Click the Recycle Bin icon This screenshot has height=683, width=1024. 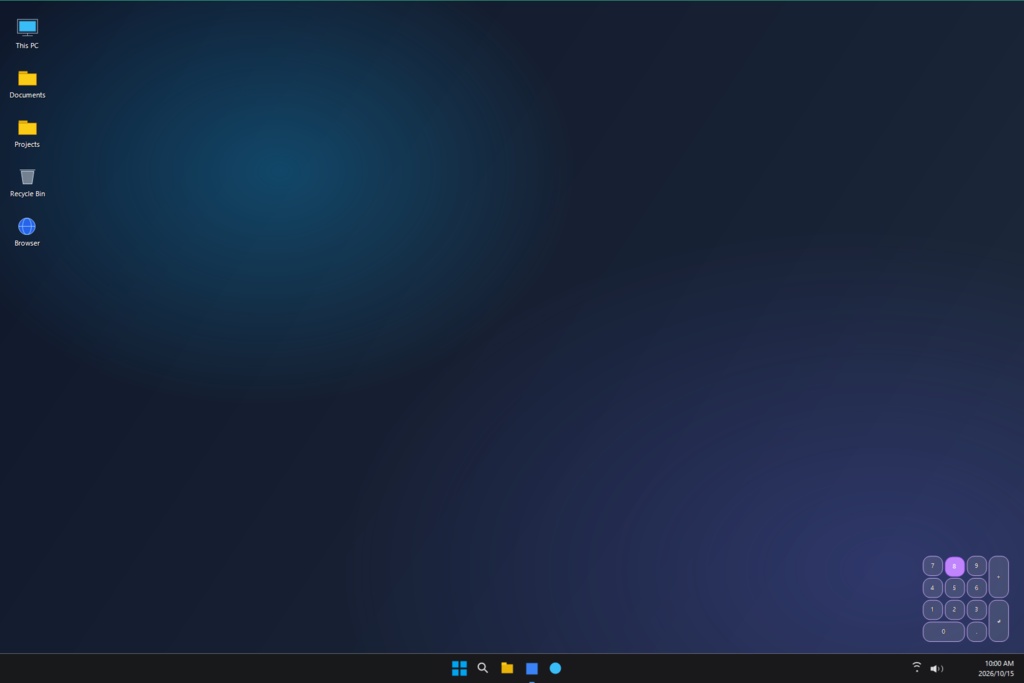(27, 183)
